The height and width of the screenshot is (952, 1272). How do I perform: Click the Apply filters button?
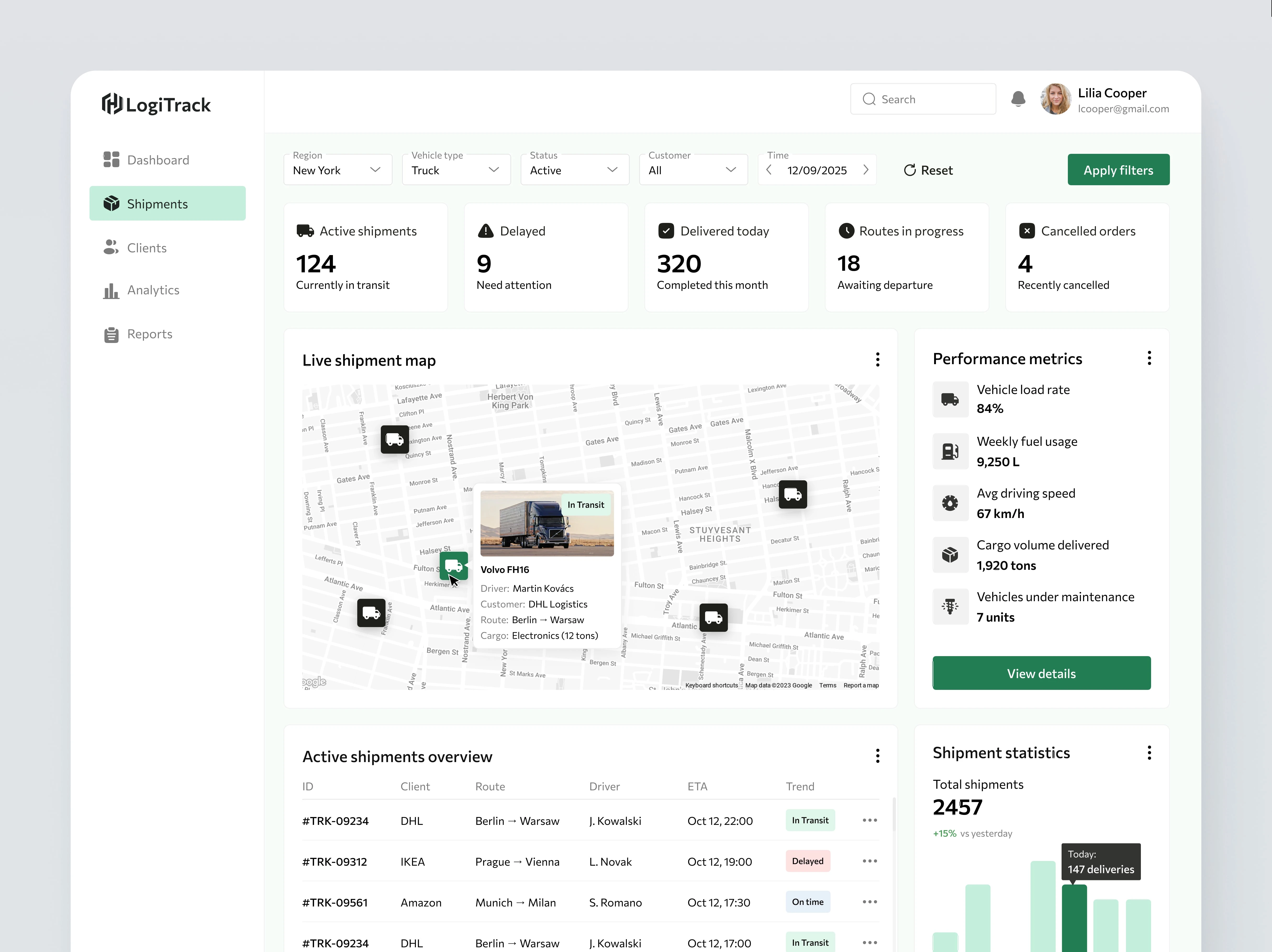[x=1117, y=170]
